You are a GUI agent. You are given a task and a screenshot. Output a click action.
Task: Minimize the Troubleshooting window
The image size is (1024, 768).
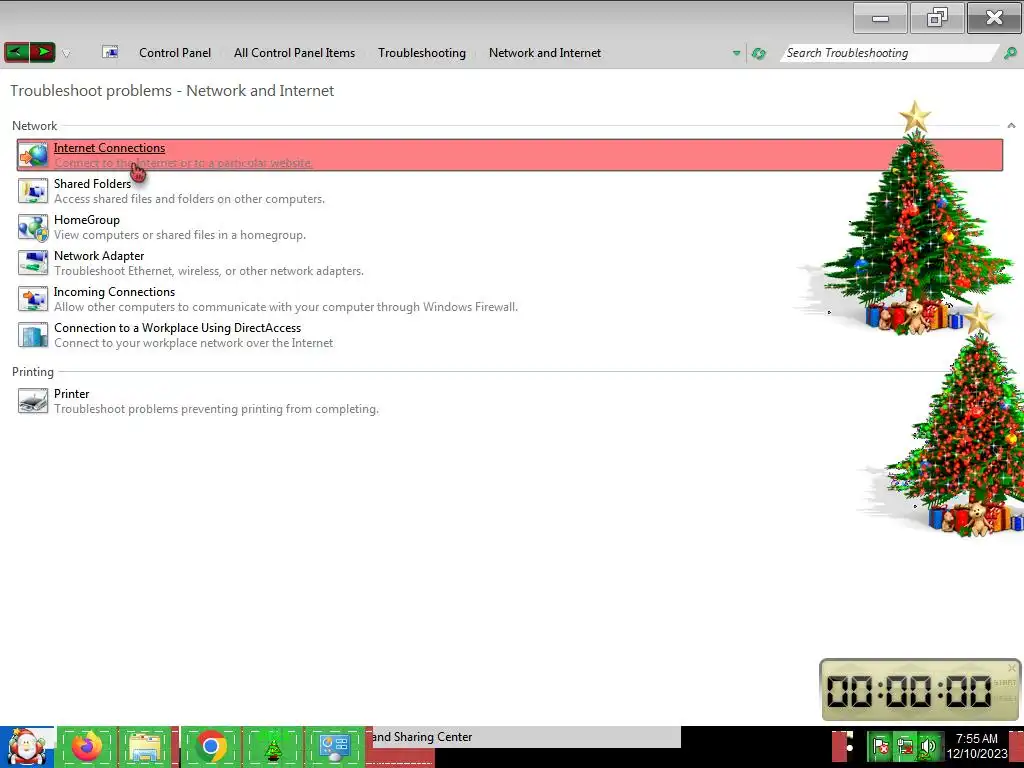[x=880, y=18]
